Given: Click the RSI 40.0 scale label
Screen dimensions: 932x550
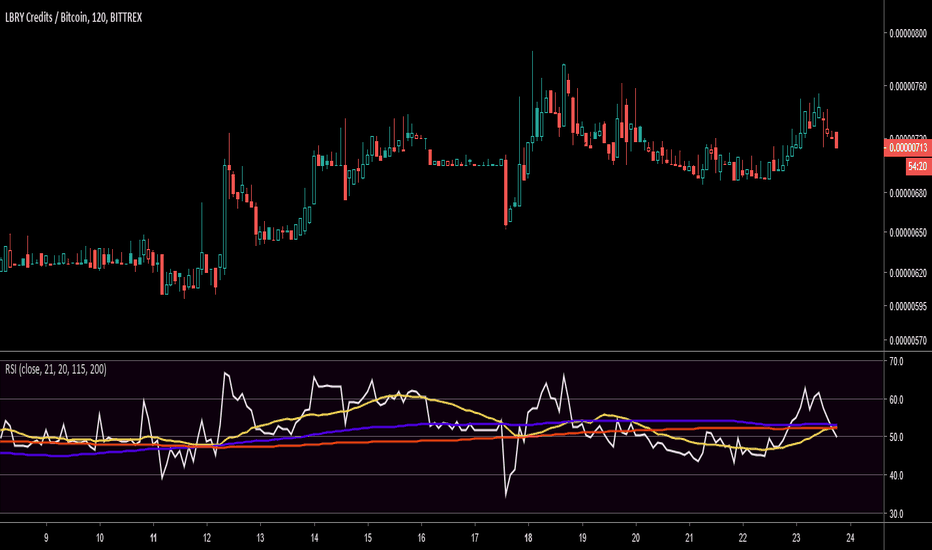Looking at the screenshot, I should click(896, 476).
